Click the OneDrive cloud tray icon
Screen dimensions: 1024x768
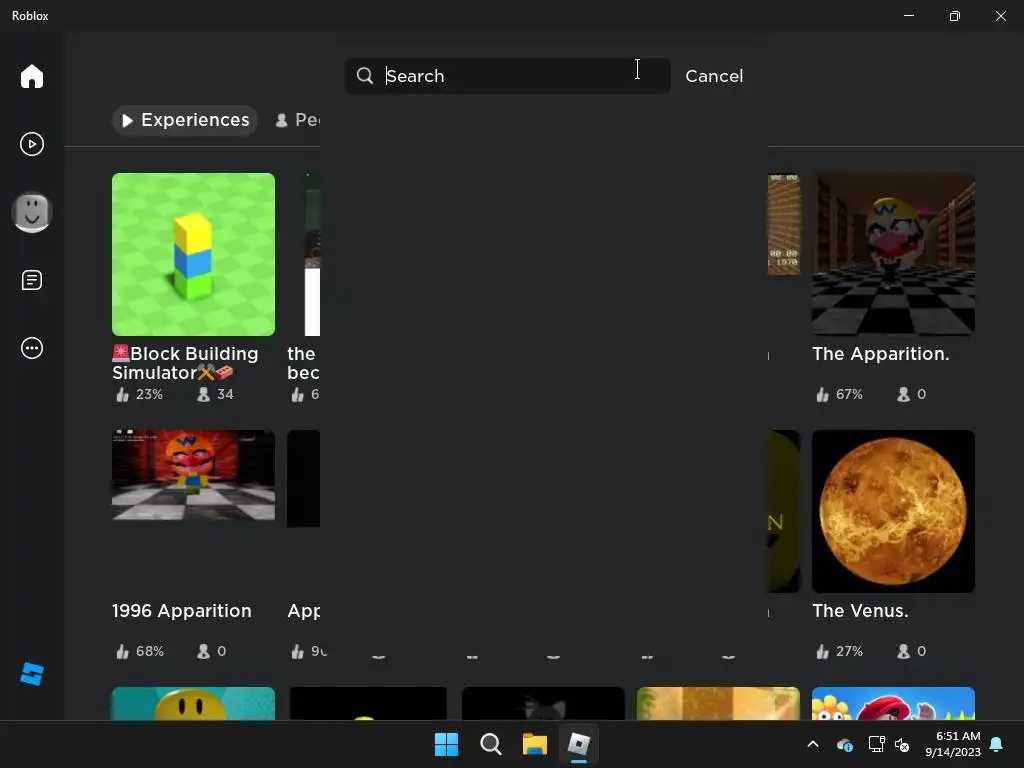pos(844,744)
